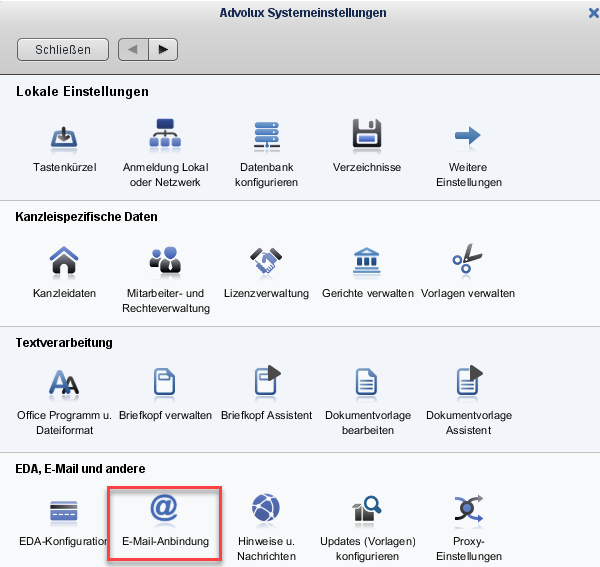Open Dokumentvorlage bearbeiten page icon
The height and width of the screenshot is (567, 600).
(366, 381)
